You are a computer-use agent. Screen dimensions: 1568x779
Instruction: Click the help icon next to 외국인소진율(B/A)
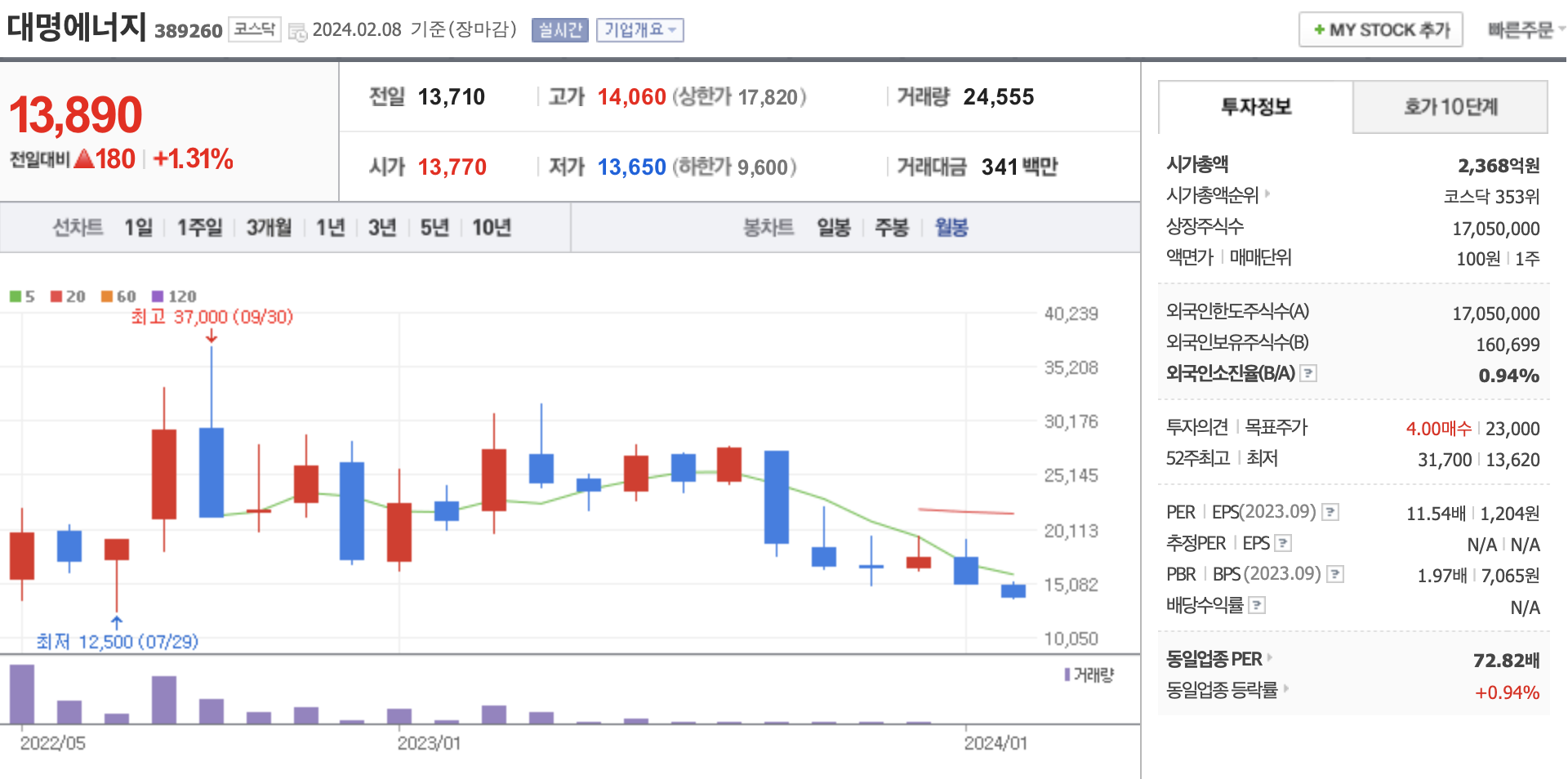click(x=1308, y=373)
